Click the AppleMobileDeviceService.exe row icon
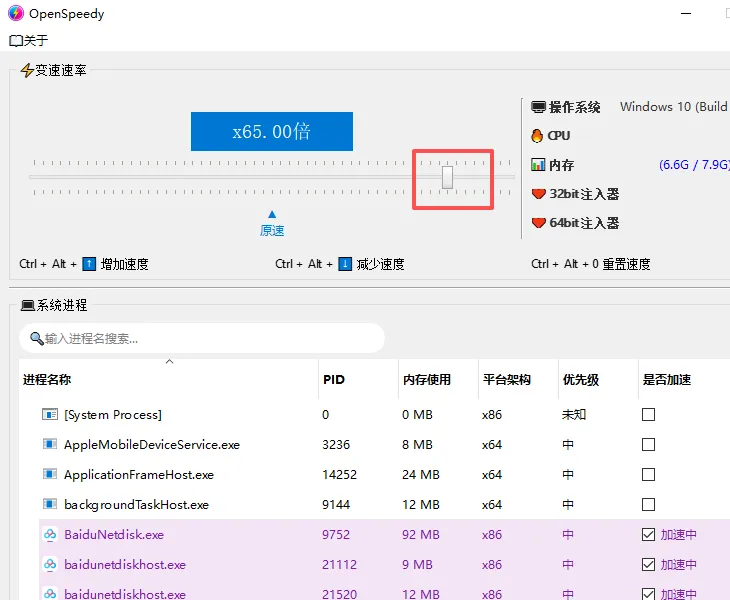730x600 pixels. (50, 444)
